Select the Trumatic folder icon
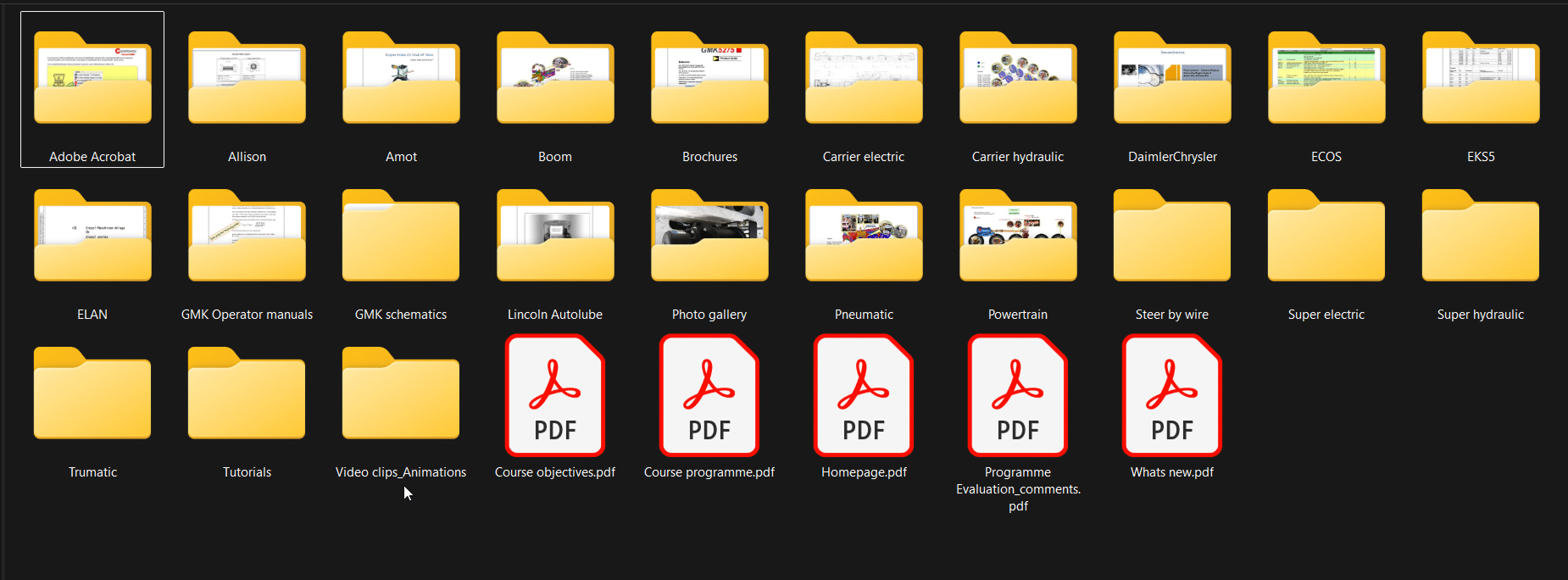This screenshot has height=580, width=1568. pos(92,393)
